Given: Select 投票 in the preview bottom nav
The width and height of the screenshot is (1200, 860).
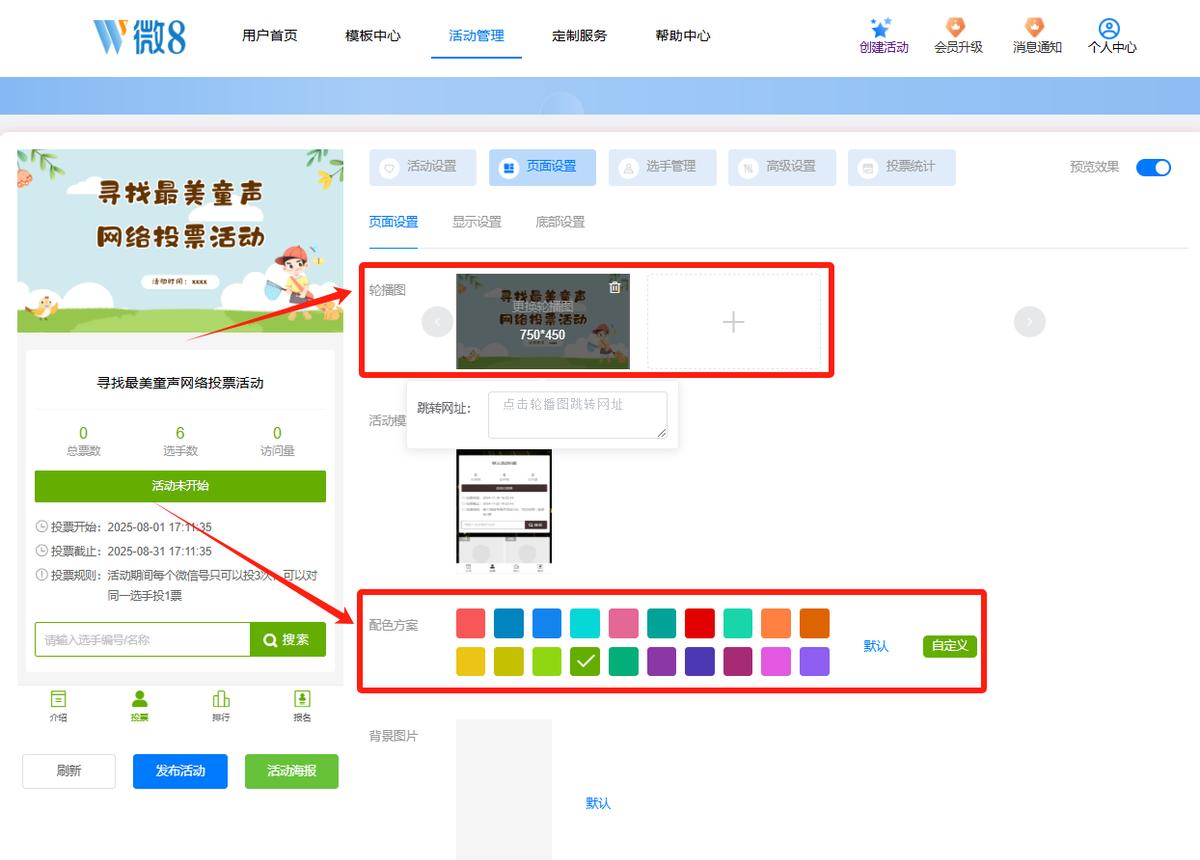Looking at the screenshot, I should [x=140, y=705].
